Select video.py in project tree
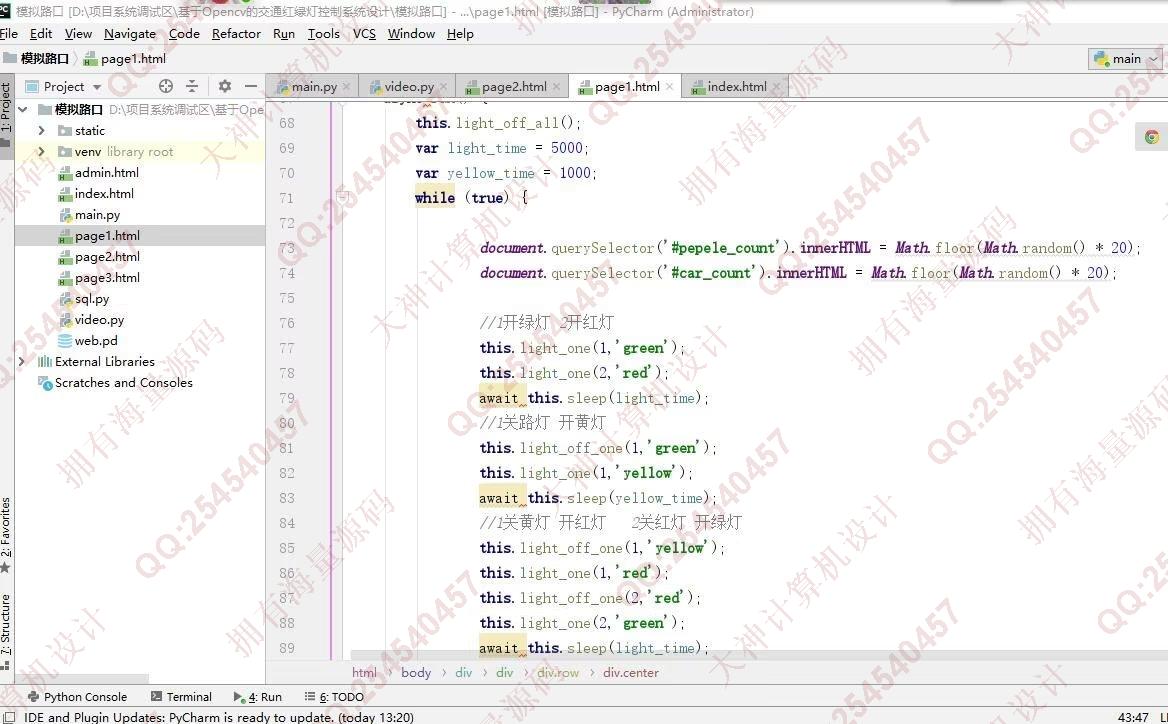This screenshot has width=1168, height=724. (99, 320)
